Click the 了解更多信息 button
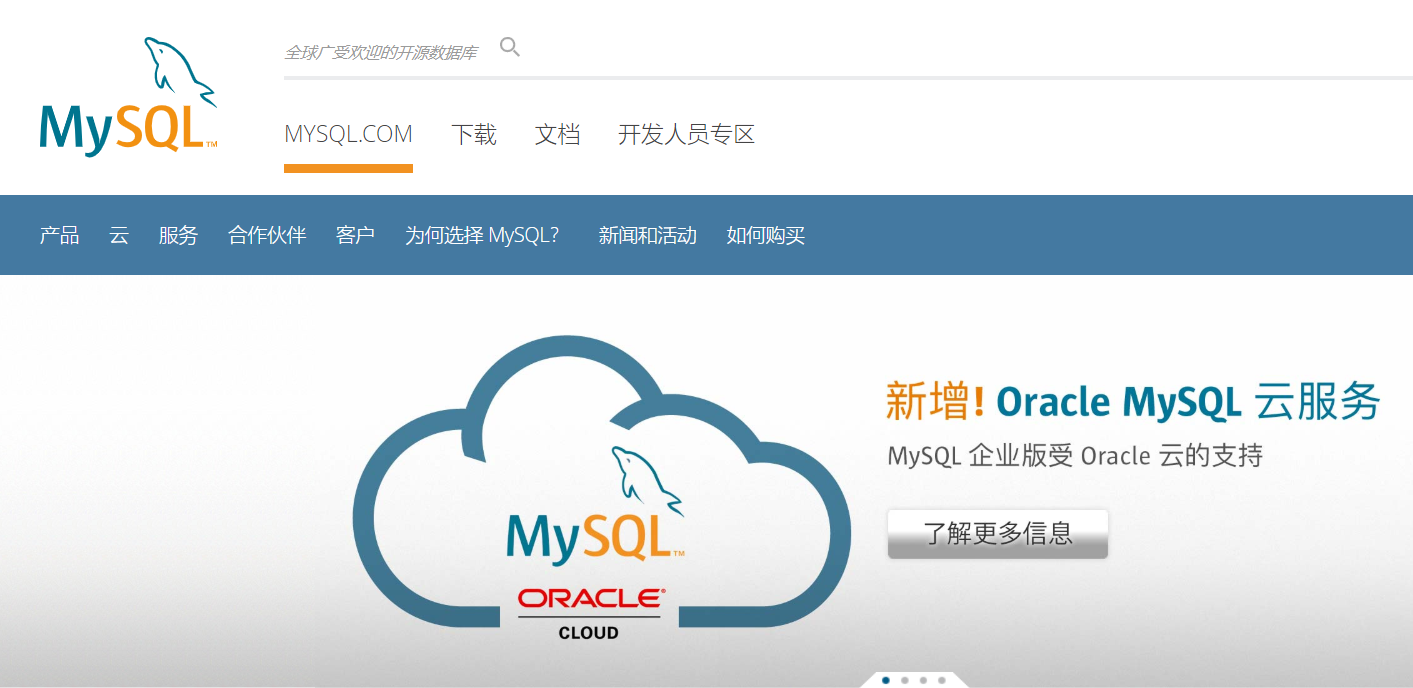The height and width of the screenshot is (688, 1413). [998, 533]
